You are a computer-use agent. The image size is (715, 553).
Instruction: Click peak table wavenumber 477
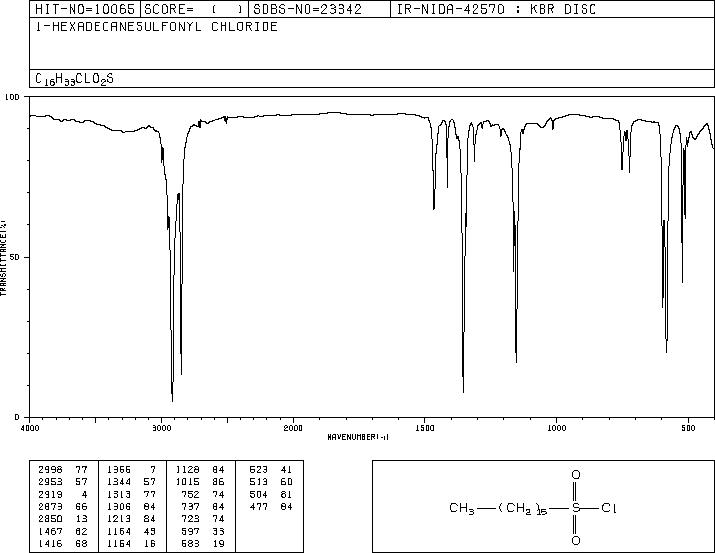click(259, 506)
